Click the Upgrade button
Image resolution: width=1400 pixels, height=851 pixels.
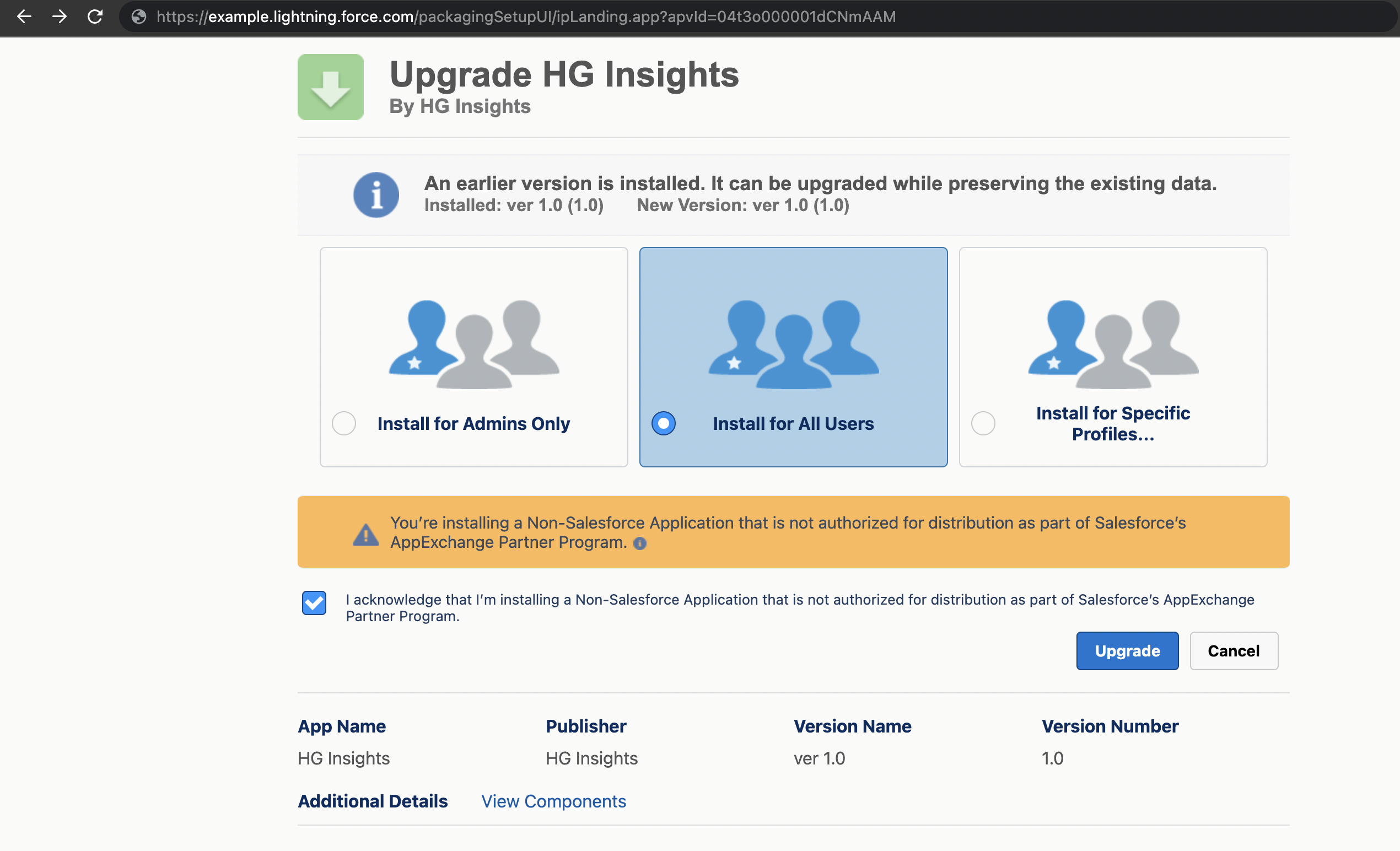pyautogui.click(x=1127, y=651)
